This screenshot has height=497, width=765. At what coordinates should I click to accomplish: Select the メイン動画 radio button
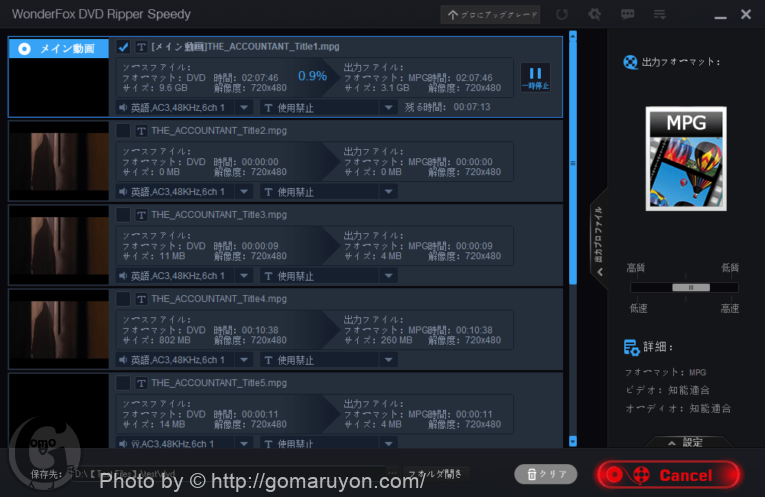pyautogui.click(x=24, y=49)
